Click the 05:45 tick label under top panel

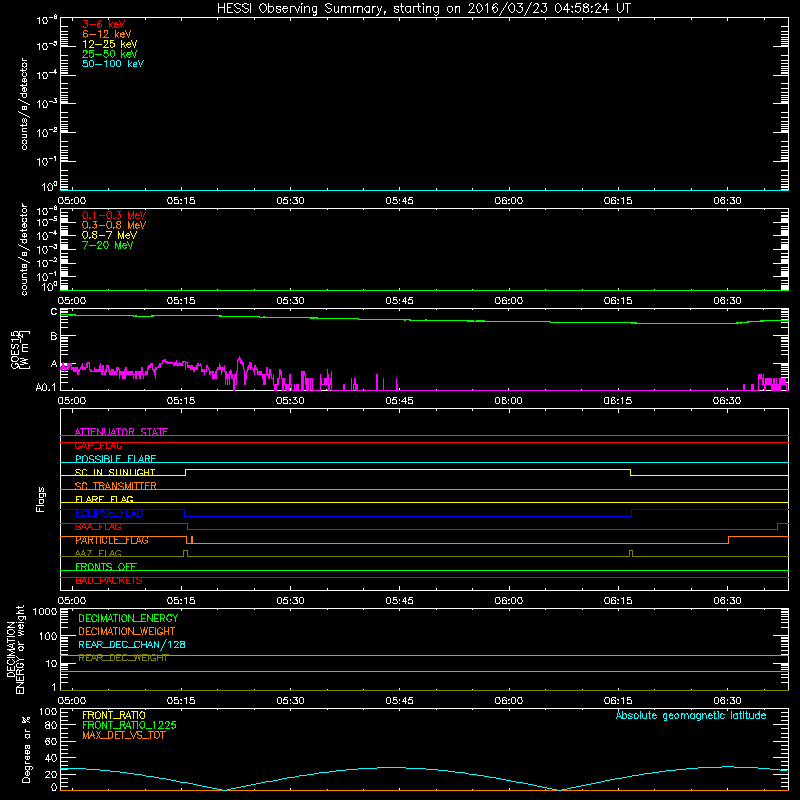point(399,201)
